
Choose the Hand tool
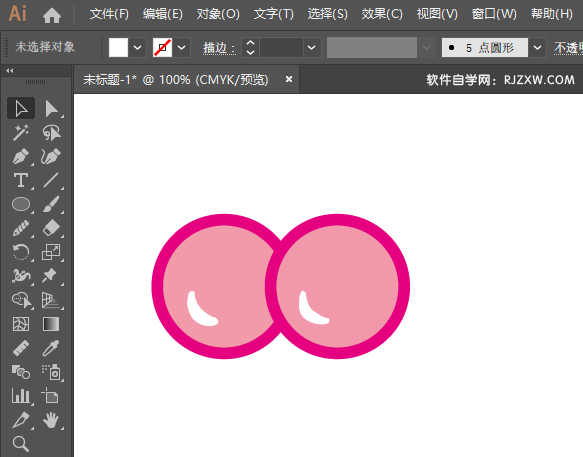tap(51, 420)
